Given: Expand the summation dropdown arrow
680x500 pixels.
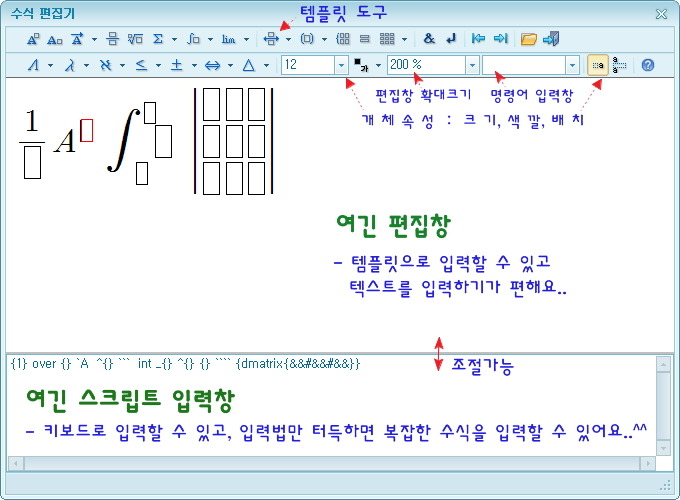Looking at the screenshot, I should coord(174,39).
